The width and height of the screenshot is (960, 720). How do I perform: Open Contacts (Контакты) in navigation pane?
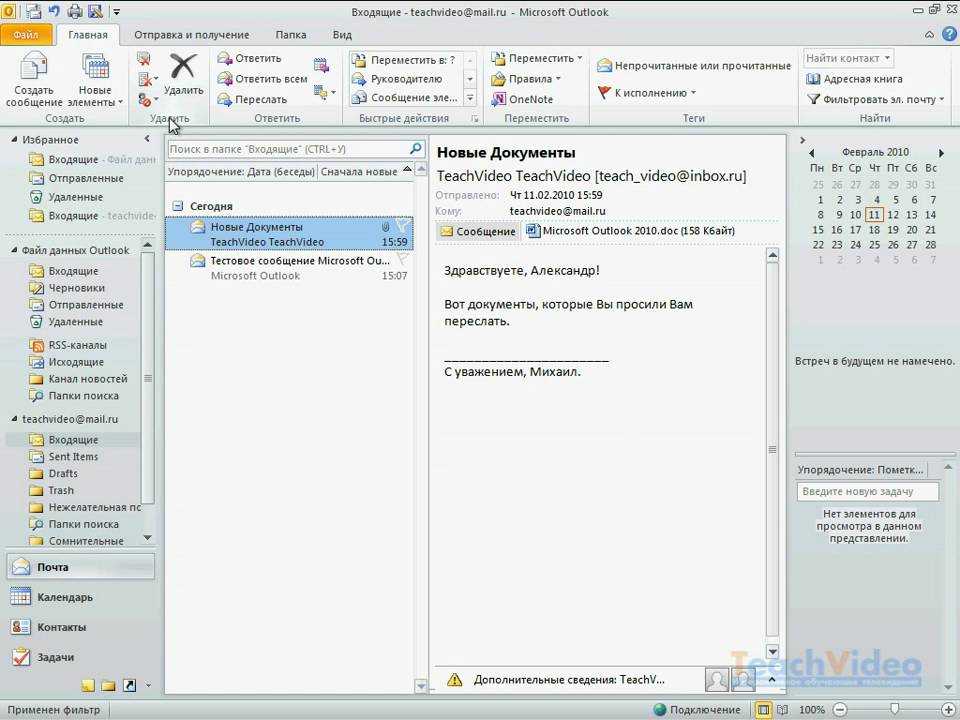click(x=61, y=627)
